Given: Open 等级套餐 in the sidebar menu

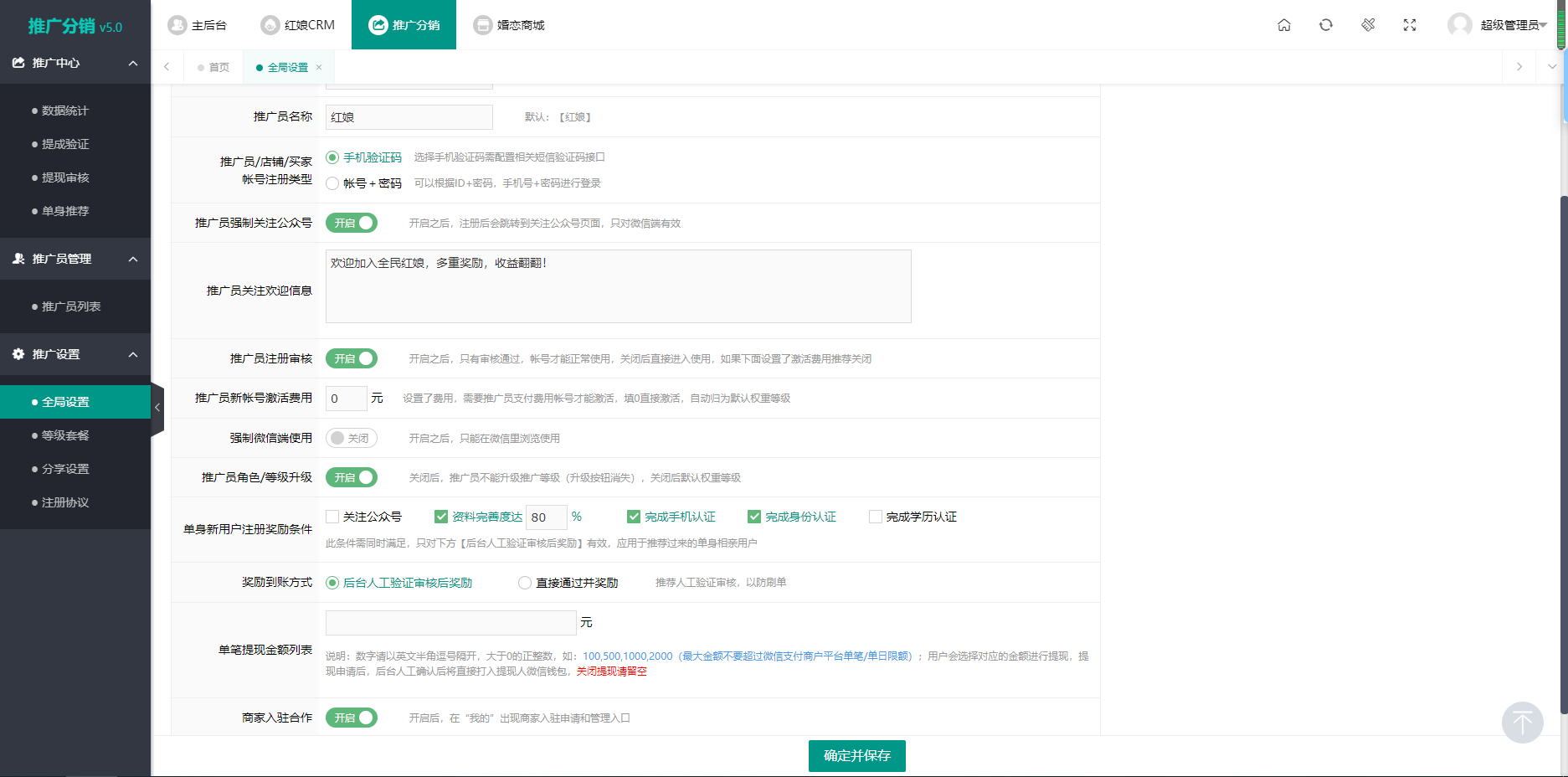Looking at the screenshot, I should 65,435.
